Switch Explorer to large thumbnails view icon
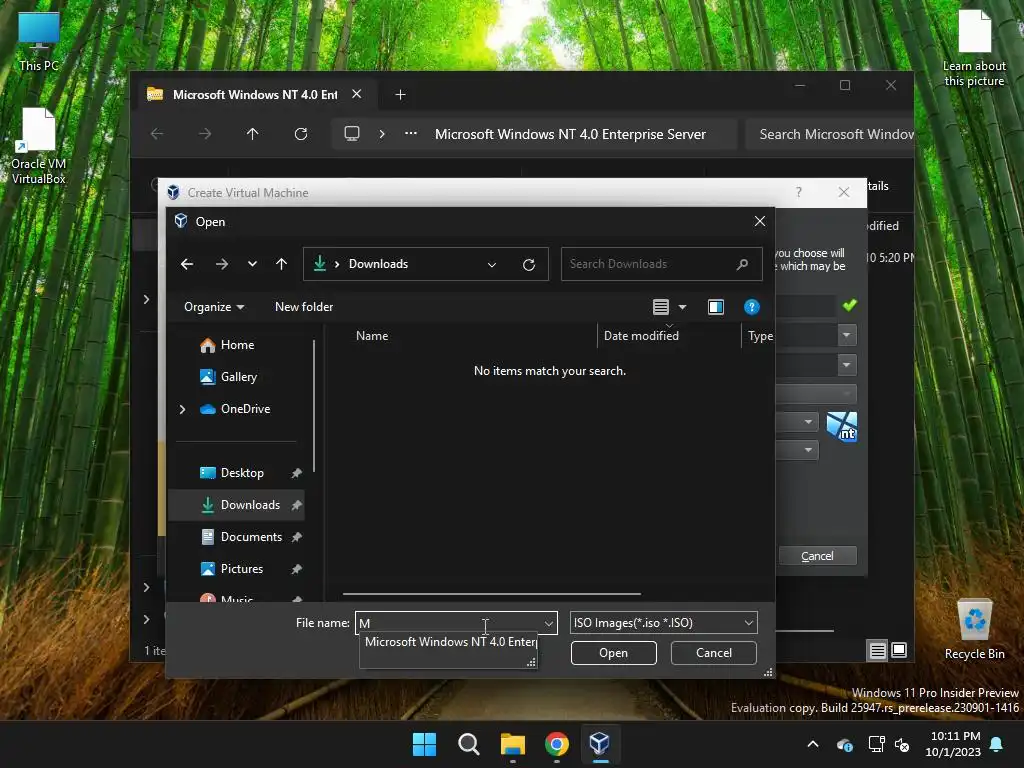The width and height of the screenshot is (1024, 768). pyautogui.click(x=899, y=650)
